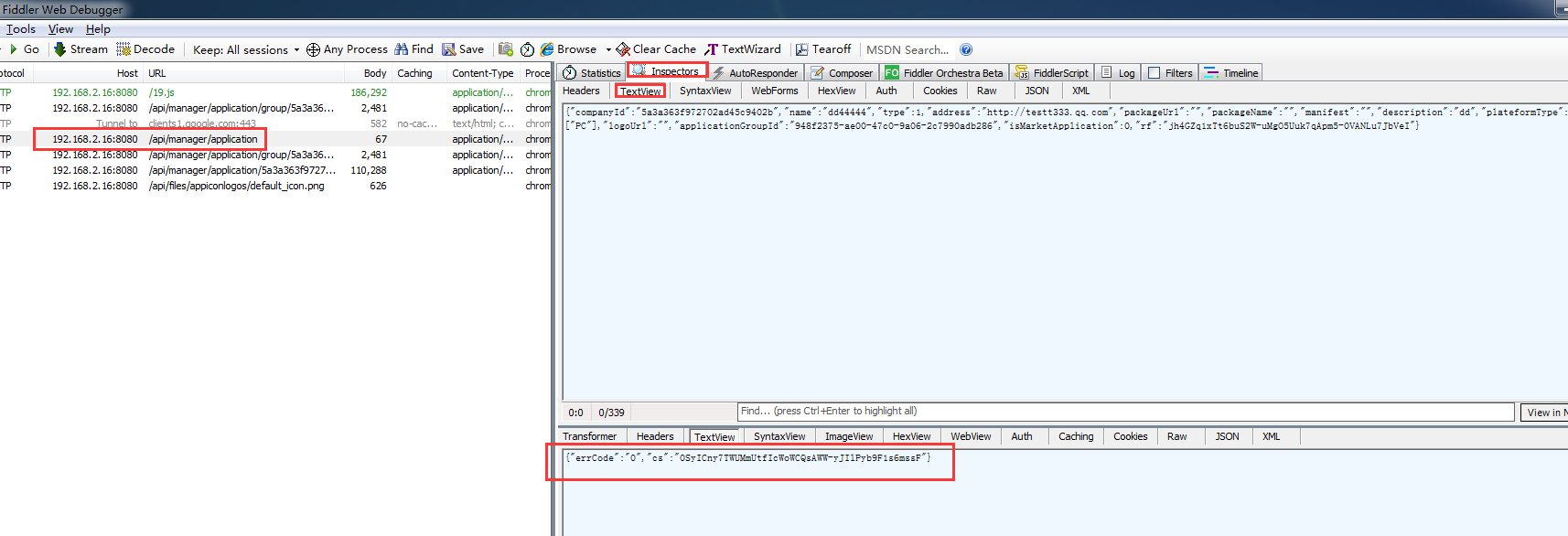Click the Browse Internet Explorer icon
This screenshot has width=1568, height=536.
547,49
